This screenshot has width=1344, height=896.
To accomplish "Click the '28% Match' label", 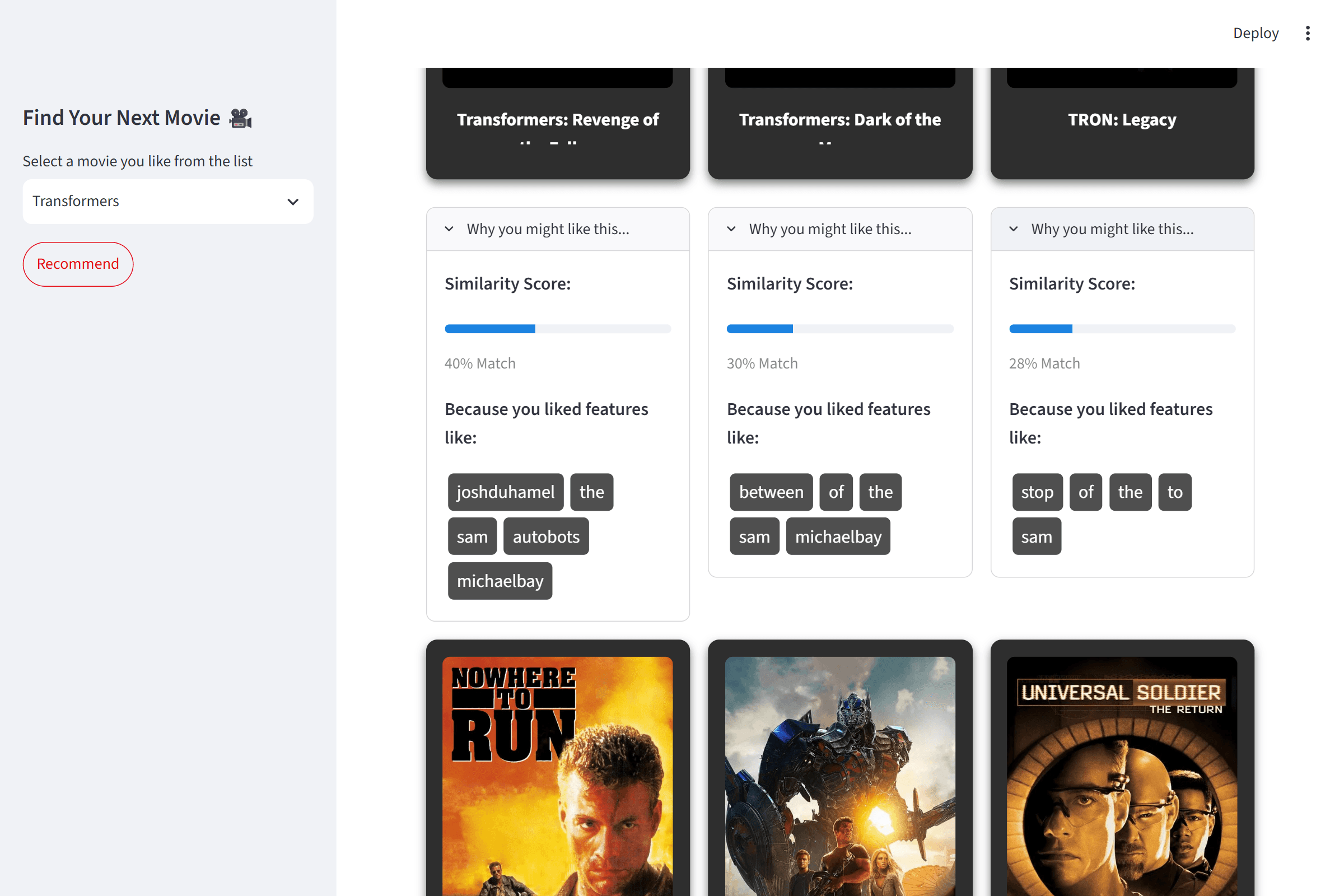I will (x=1044, y=363).
